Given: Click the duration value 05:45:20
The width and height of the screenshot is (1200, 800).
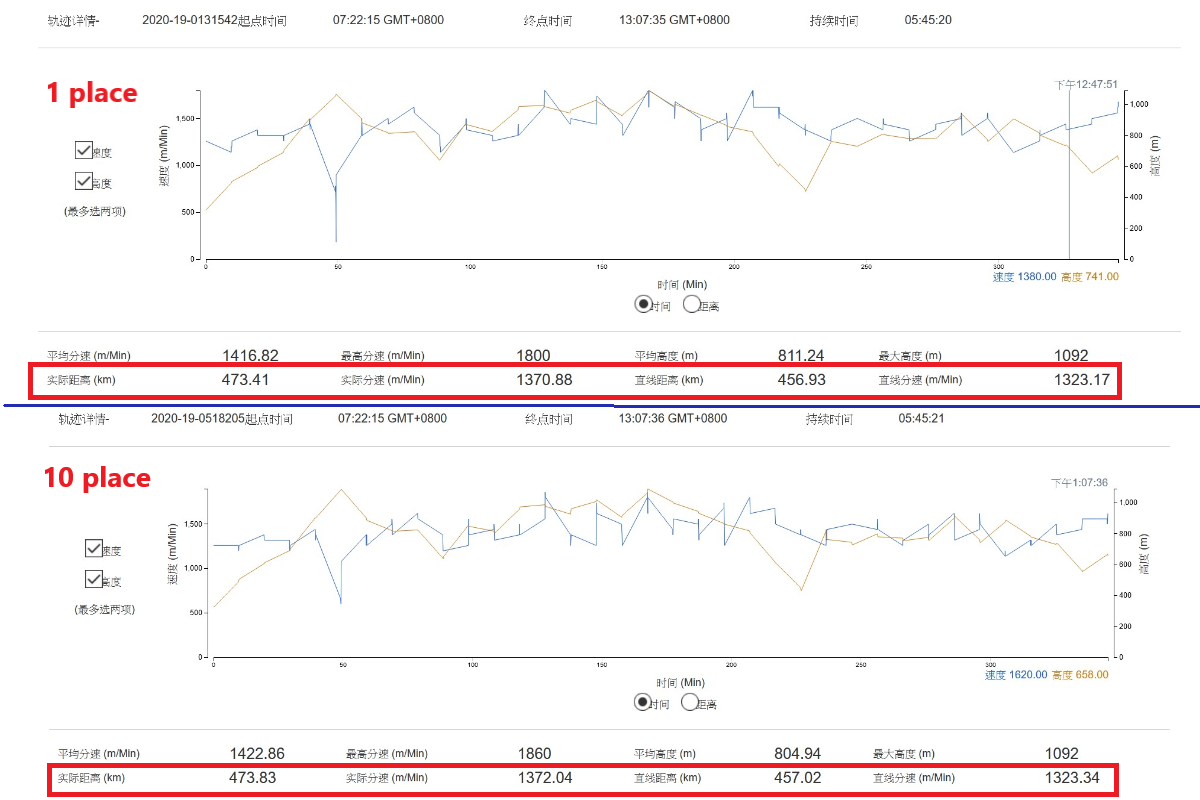Looking at the screenshot, I should click(927, 21).
